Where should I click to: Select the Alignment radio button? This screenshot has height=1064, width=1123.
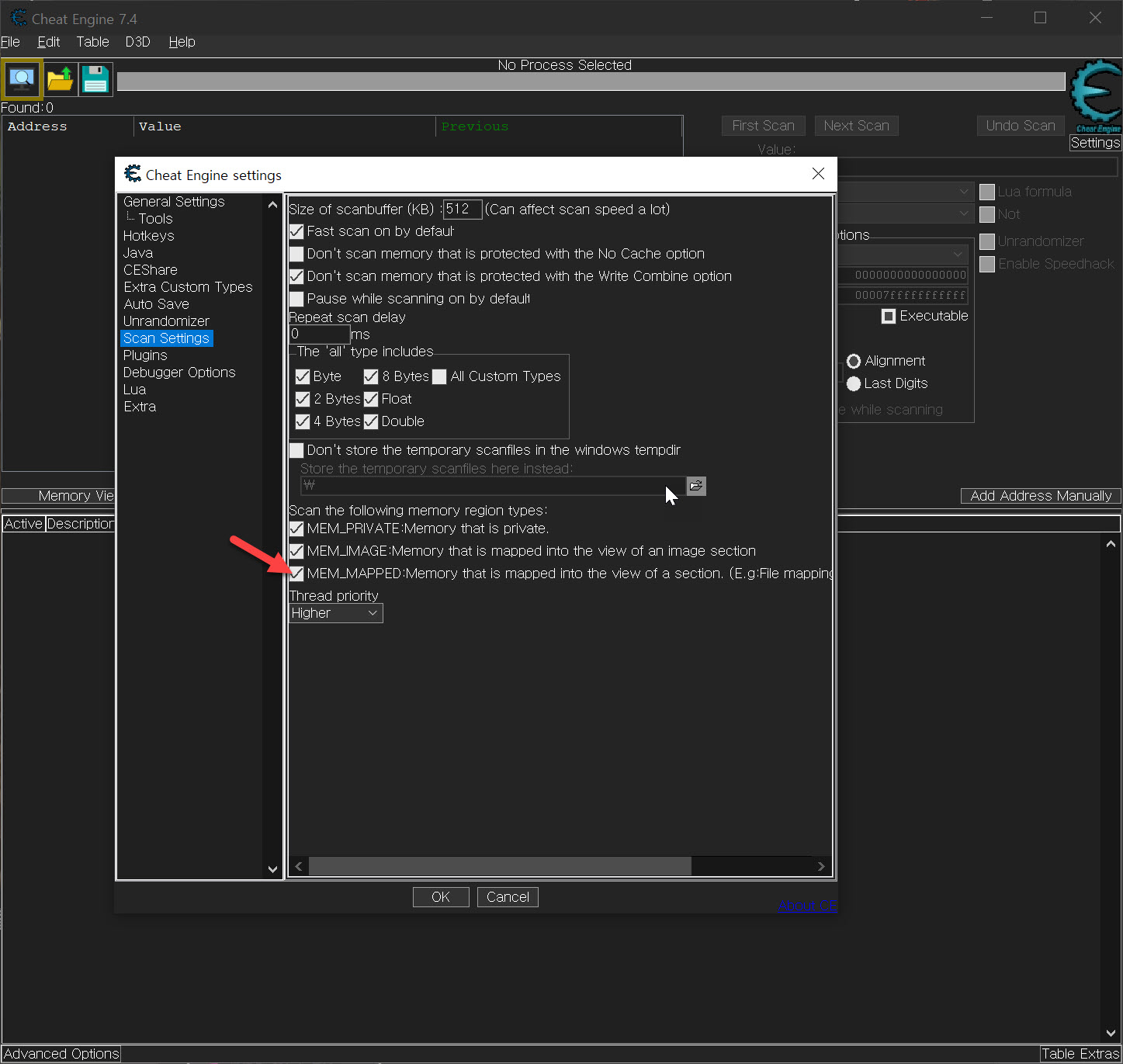[x=854, y=361]
